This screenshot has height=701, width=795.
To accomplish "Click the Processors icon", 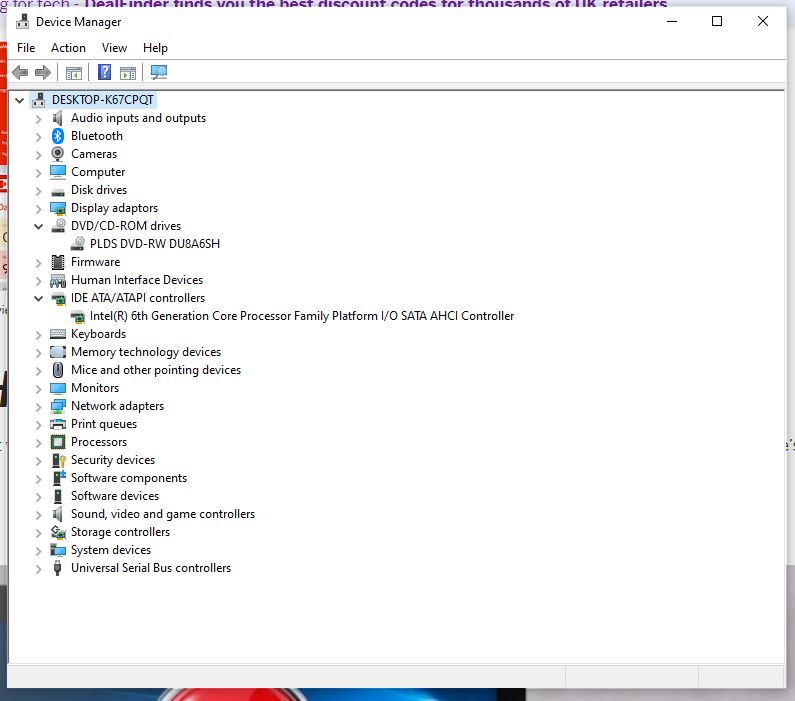I will pyautogui.click(x=58, y=442).
